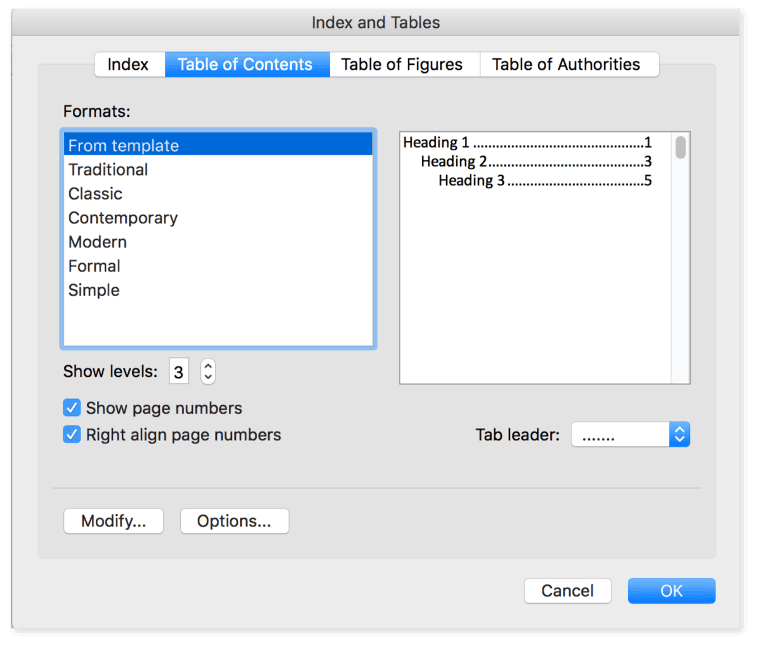This screenshot has height=659, width=770.
Task: Click the Modify... button
Action: (x=113, y=521)
